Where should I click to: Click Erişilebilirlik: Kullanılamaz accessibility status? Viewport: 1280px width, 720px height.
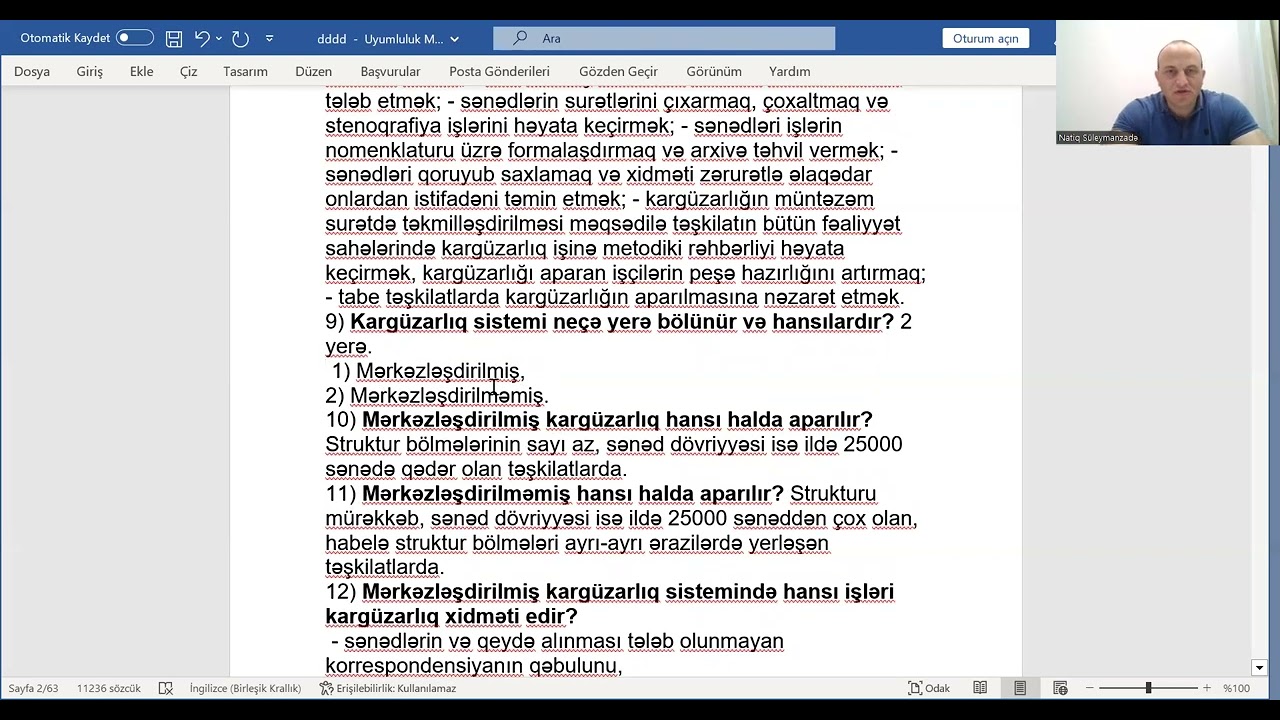coord(388,688)
